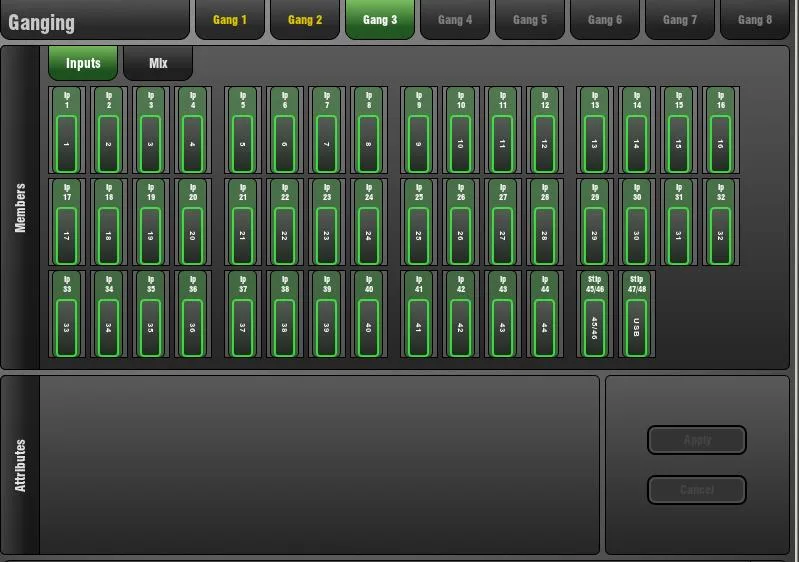Select input channel Ip 12
This screenshot has height=562, width=799.
(x=545, y=130)
